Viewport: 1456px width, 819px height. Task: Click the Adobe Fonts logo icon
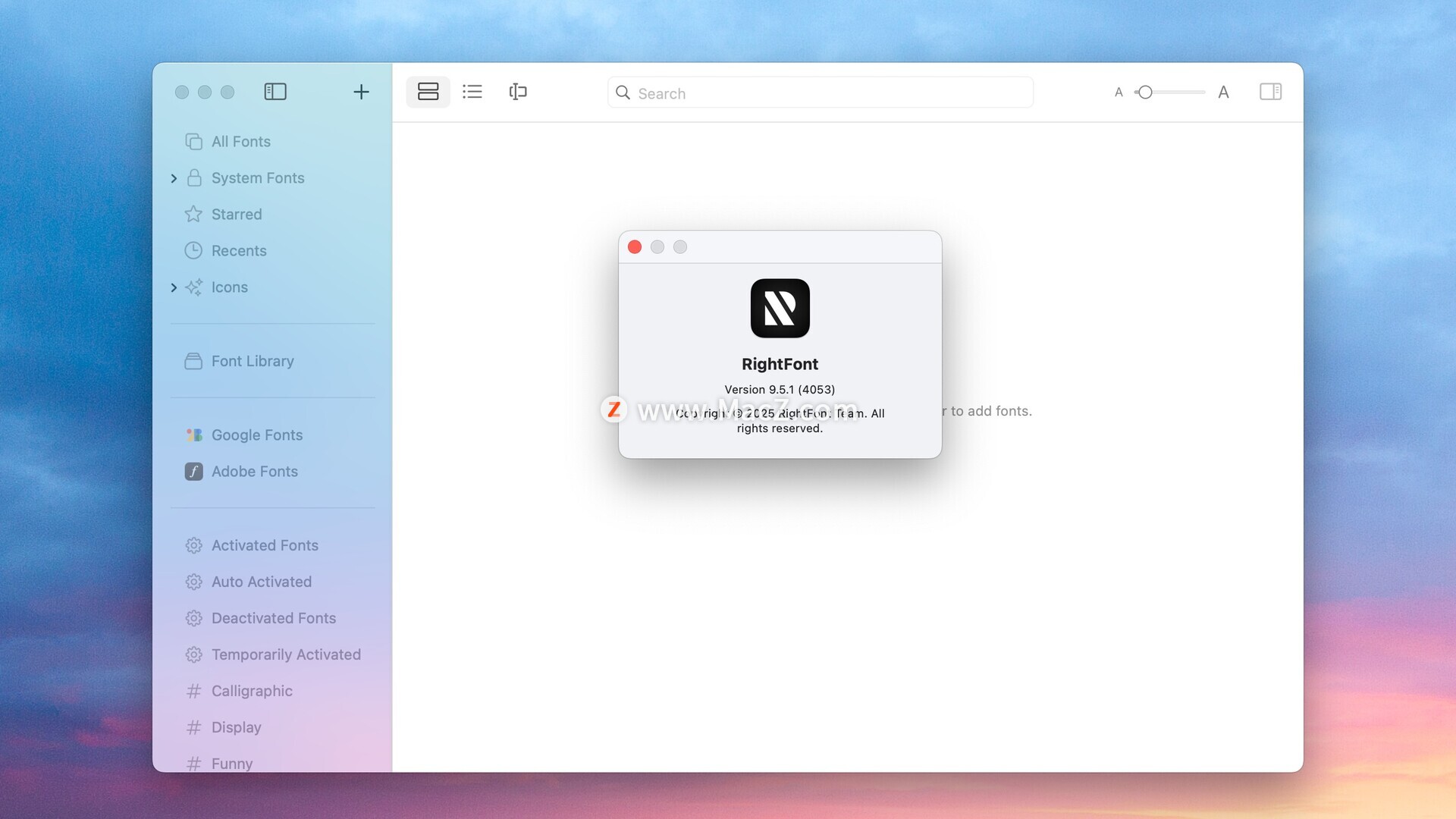point(193,472)
